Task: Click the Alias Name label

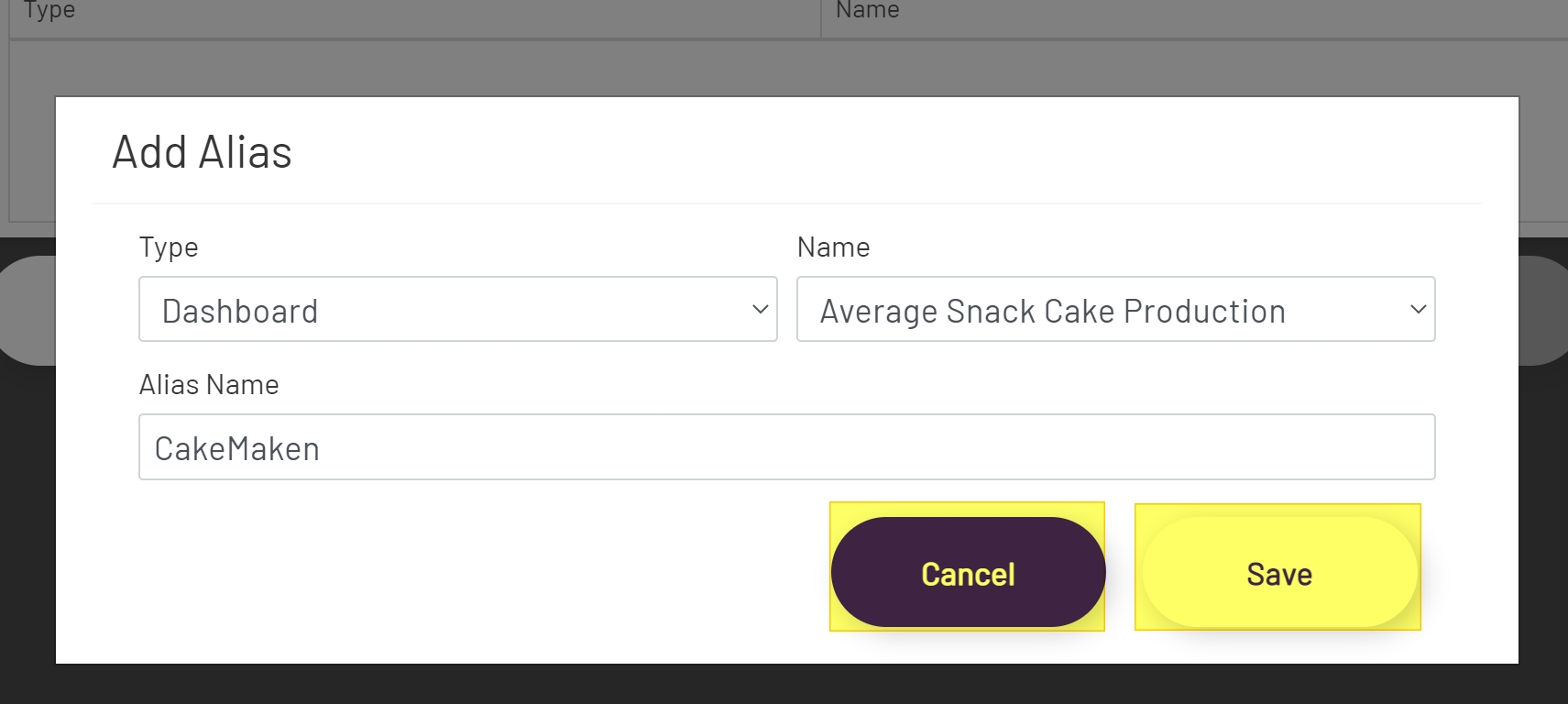Action: pyautogui.click(x=209, y=384)
